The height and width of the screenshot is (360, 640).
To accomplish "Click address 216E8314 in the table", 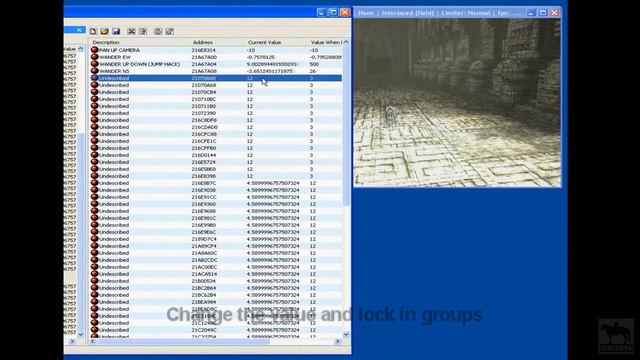I will (x=203, y=50).
